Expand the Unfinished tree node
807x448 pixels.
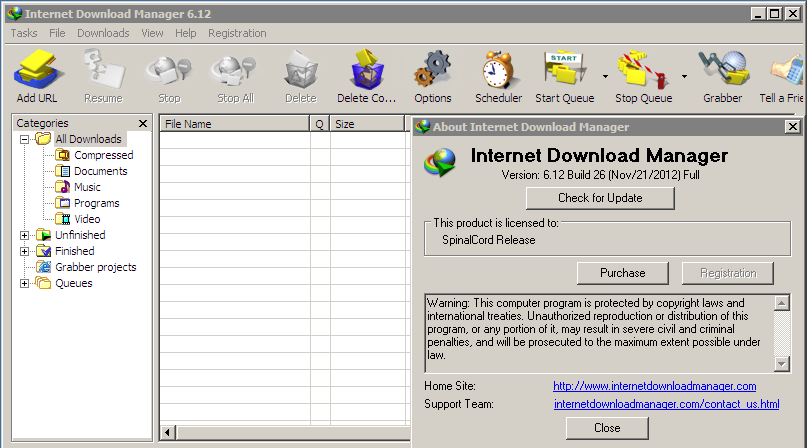(x=24, y=235)
